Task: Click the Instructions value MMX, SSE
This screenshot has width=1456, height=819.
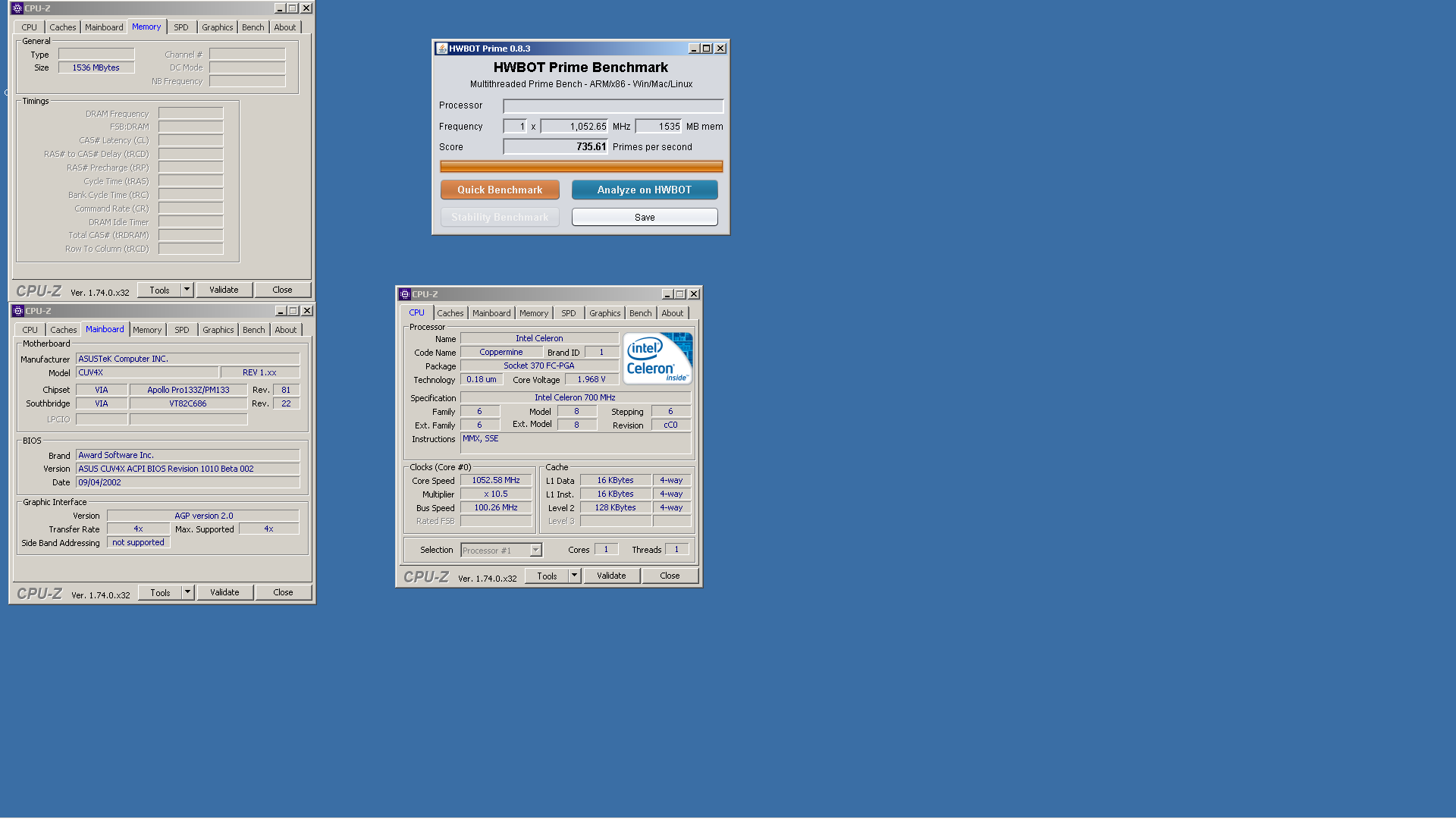Action: click(x=576, y=444)
